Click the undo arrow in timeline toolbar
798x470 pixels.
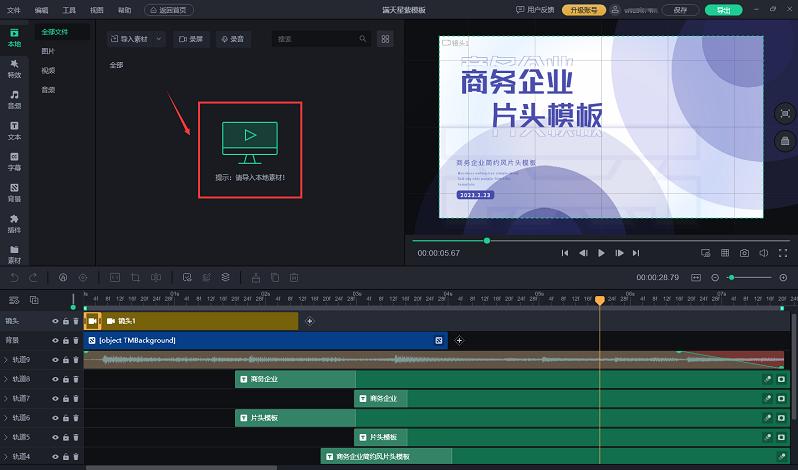click(x=14, y=278)
